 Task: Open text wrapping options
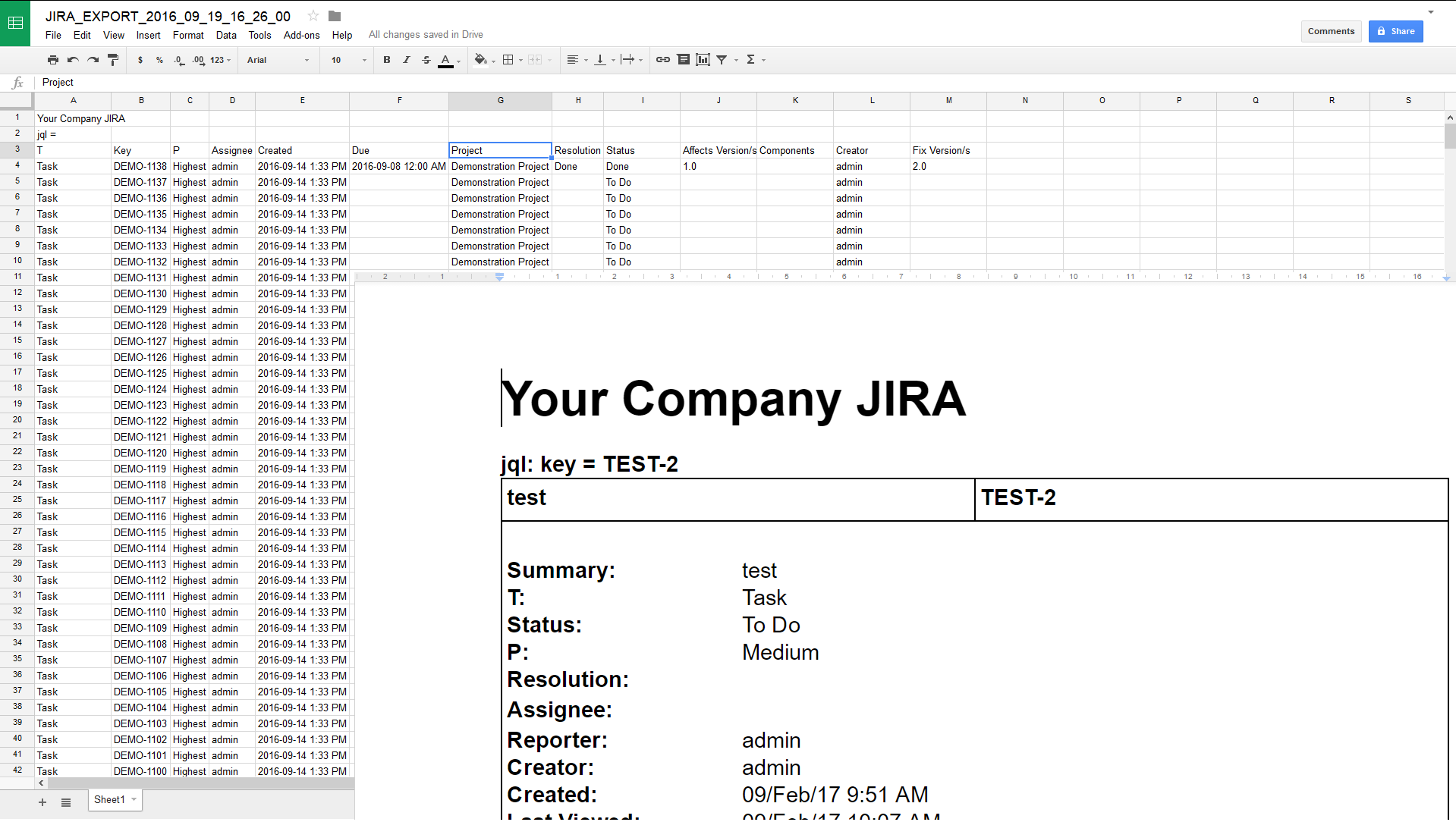click(x=627, y=60)
